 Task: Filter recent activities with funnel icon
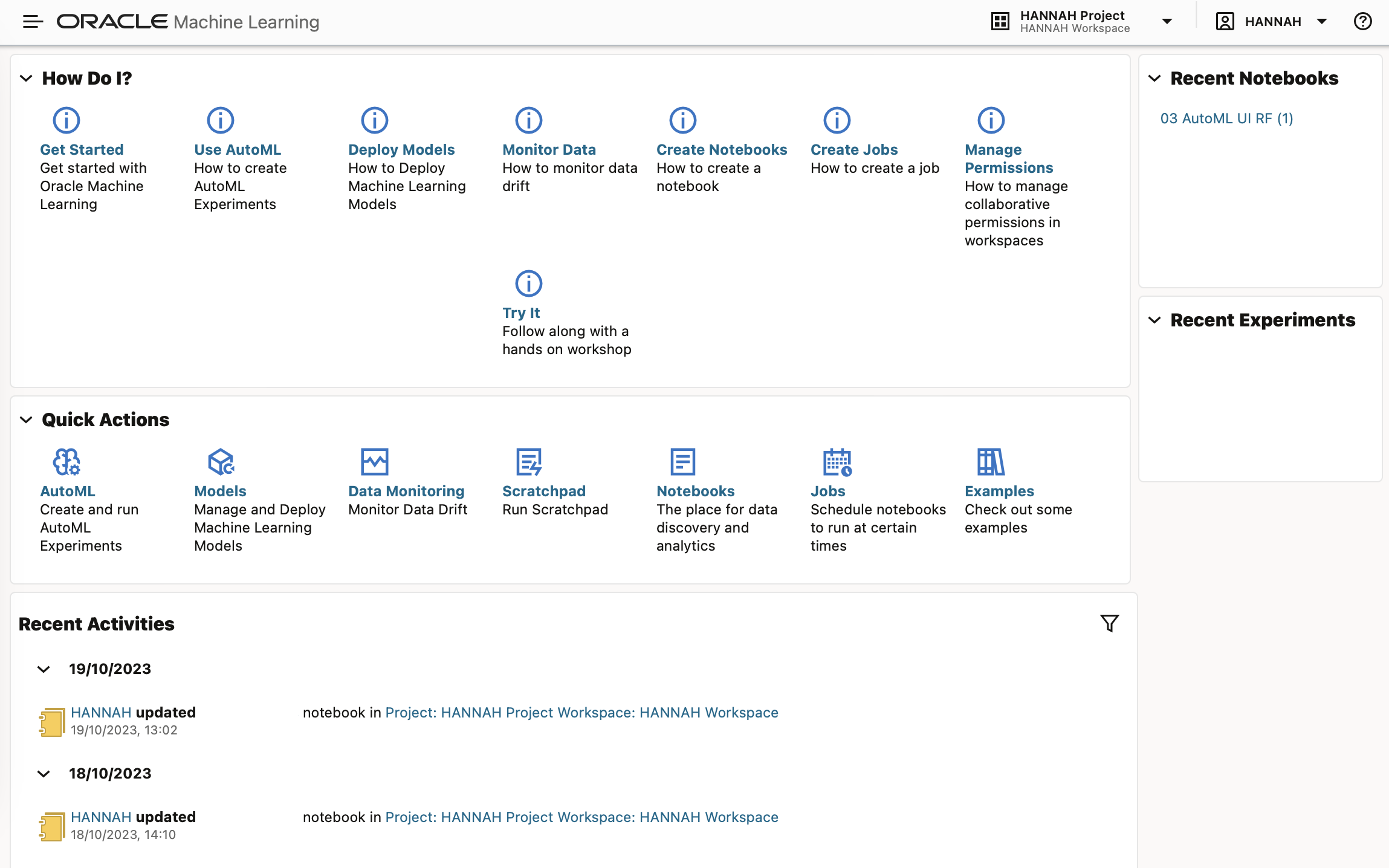pyautogui.click(x=1109, y=623)
